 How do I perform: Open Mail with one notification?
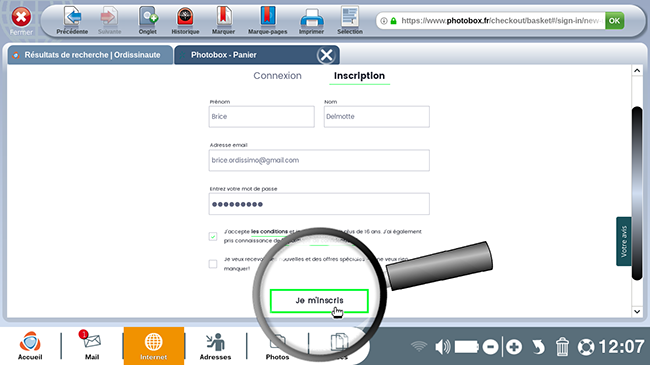pyautogui.click(x=92, y=346)
